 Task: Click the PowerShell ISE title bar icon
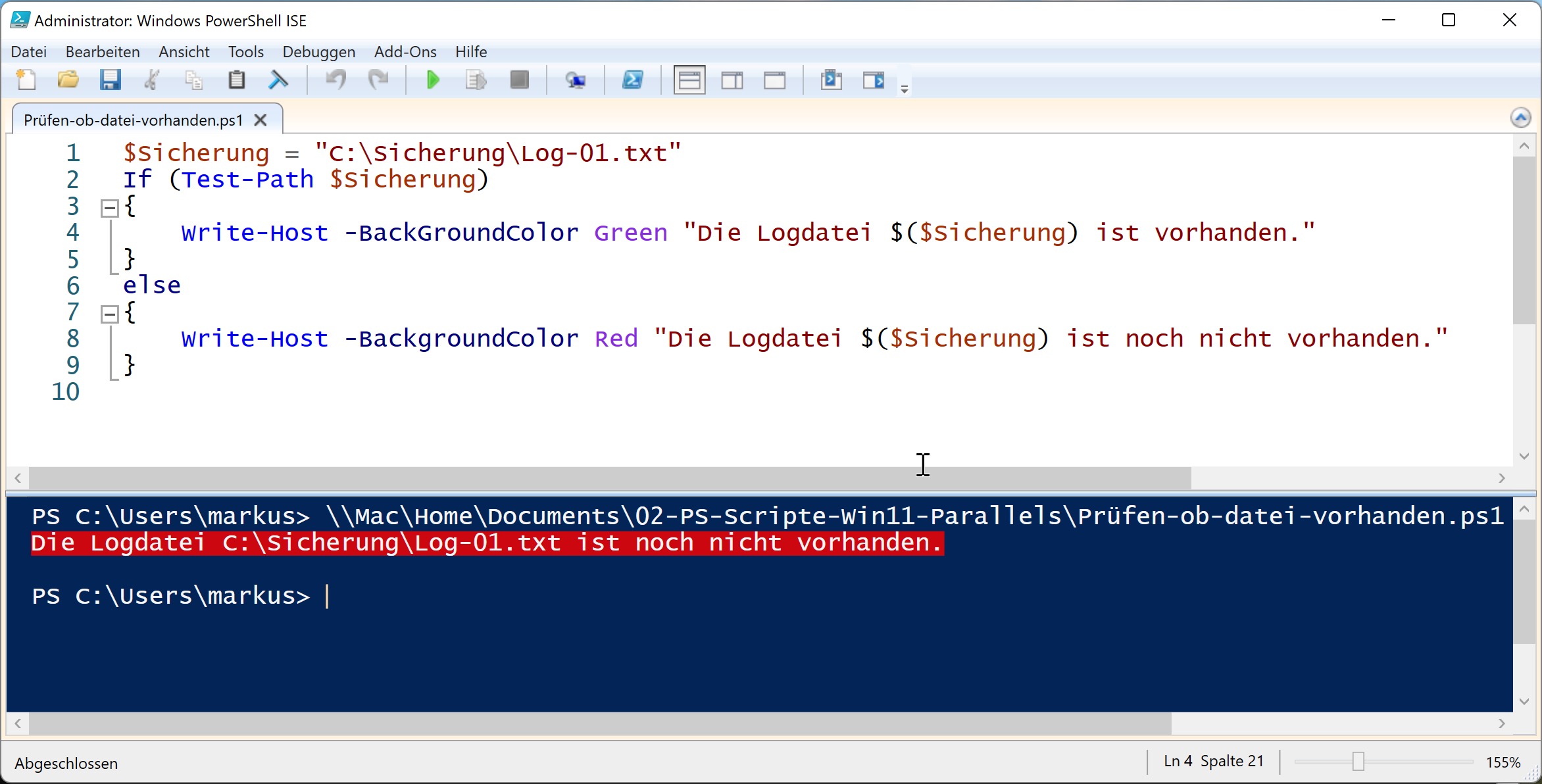[x=20, y=20]
